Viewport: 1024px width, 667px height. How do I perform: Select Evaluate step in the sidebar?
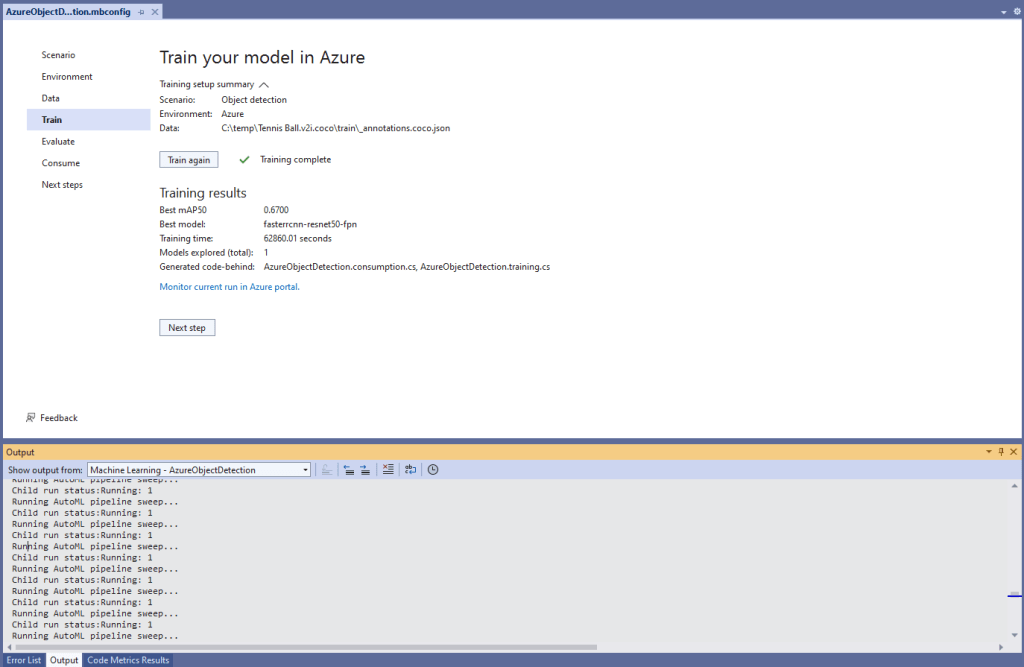coord(58,142)
